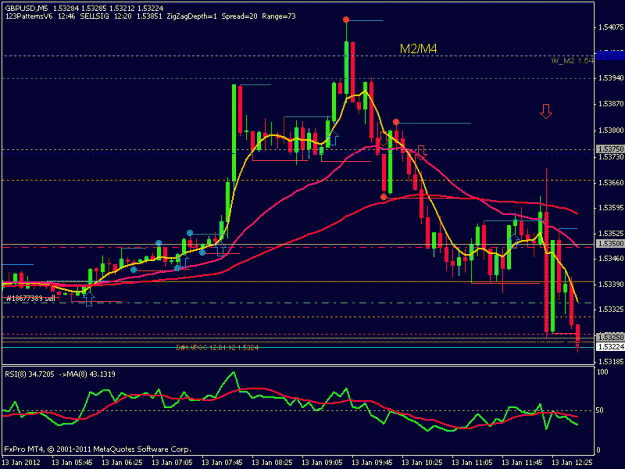Click the 13 Jan 07:45 time label
625x469 pixels.
coord(222,462)
